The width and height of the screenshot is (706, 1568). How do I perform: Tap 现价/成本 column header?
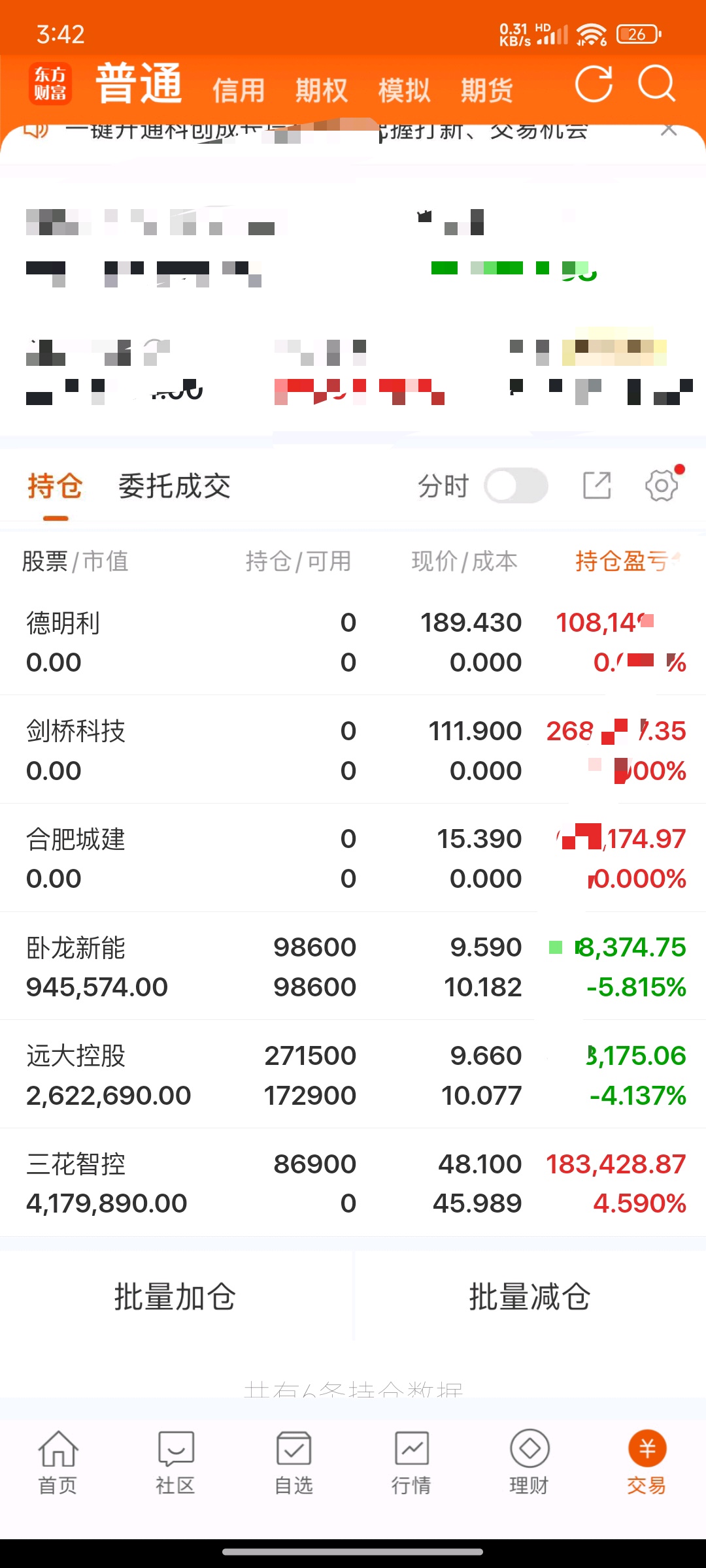[x=465, y=561]
